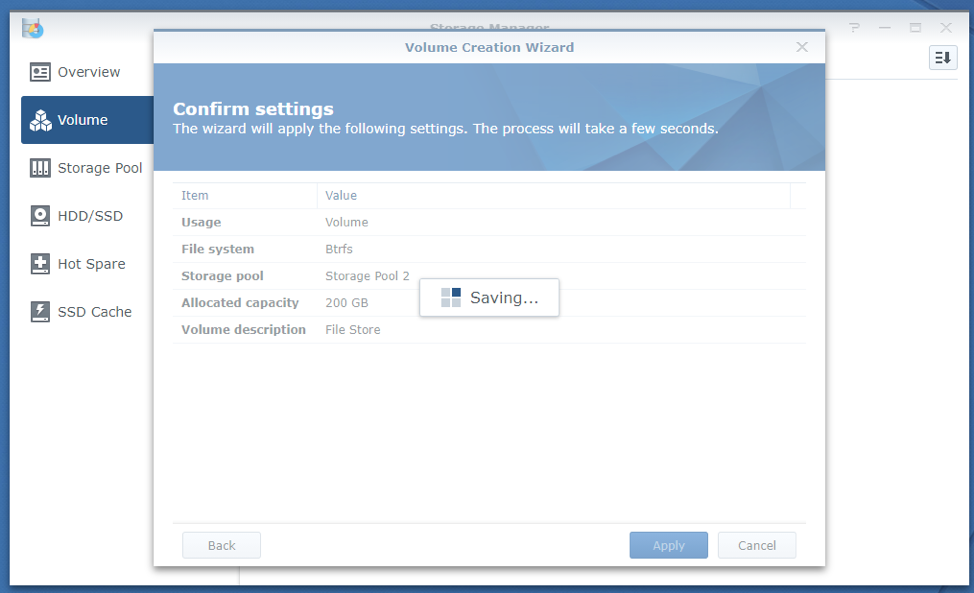Close the Volume Creation Wizard dialog
The image size is (974, 593).
(802, 47)
